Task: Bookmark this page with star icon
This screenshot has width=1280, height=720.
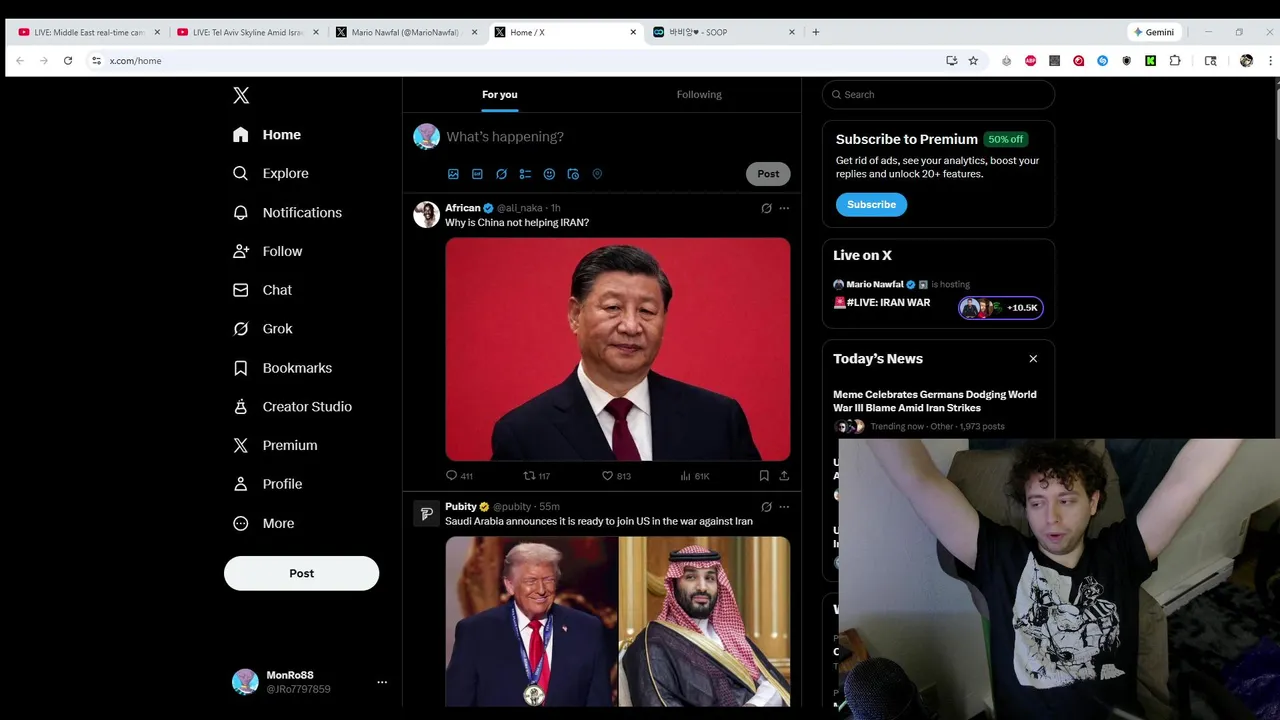Action: click(x=973, y=61)
